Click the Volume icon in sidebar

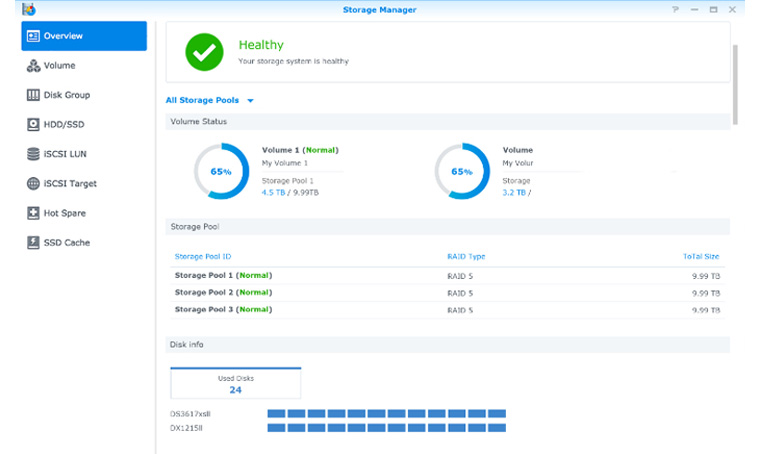click(x=33, y=66)
